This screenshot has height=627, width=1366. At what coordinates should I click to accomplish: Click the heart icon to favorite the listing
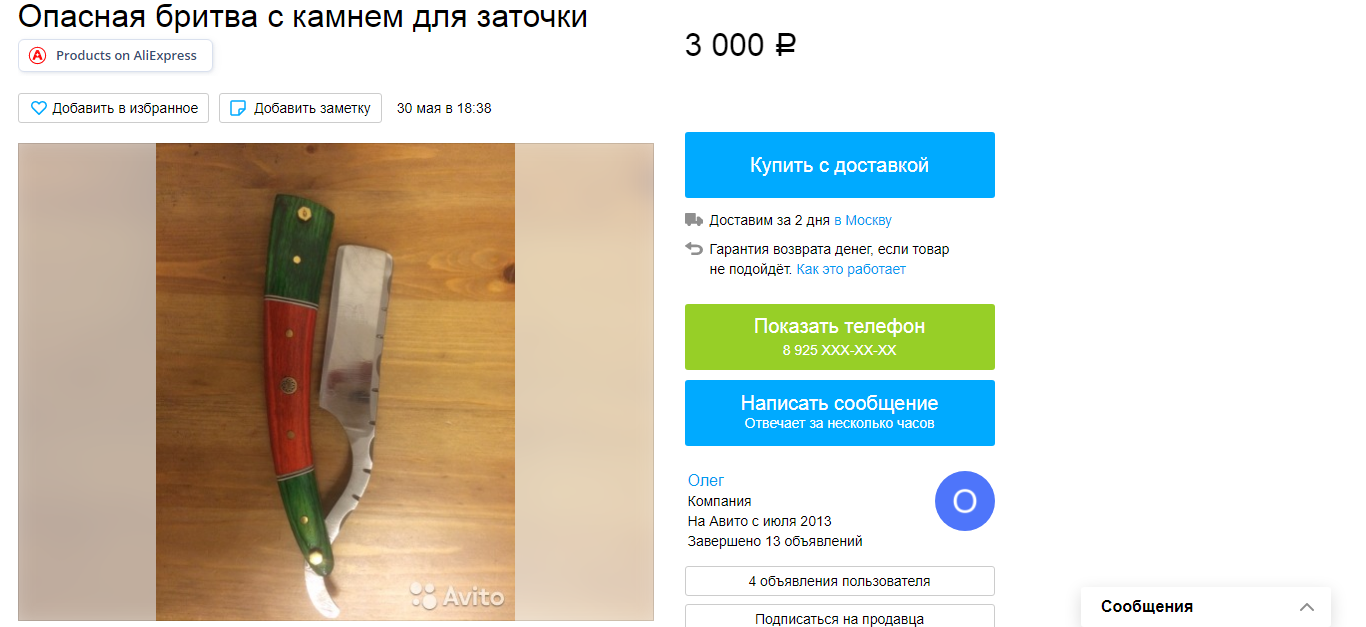click(38, 108)
